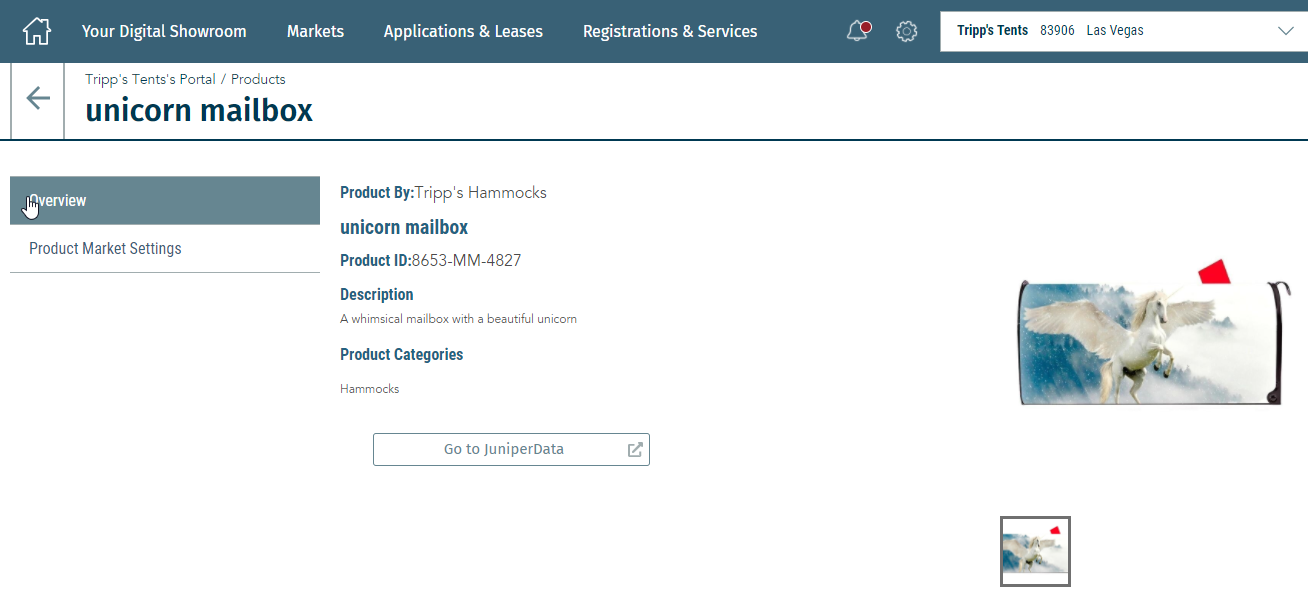
Task: Click the Go to JuniperData button
Action: point(511,450)
